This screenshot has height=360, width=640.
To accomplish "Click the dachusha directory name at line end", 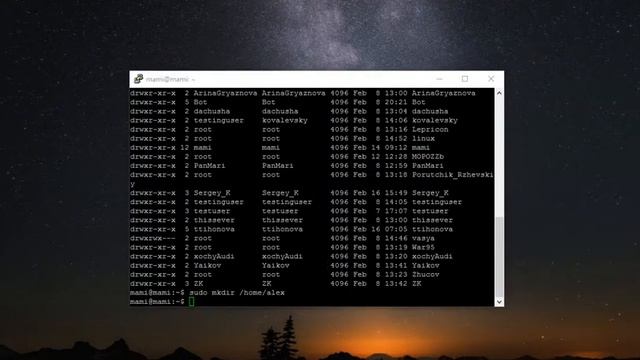I will [x=430, y=111].
